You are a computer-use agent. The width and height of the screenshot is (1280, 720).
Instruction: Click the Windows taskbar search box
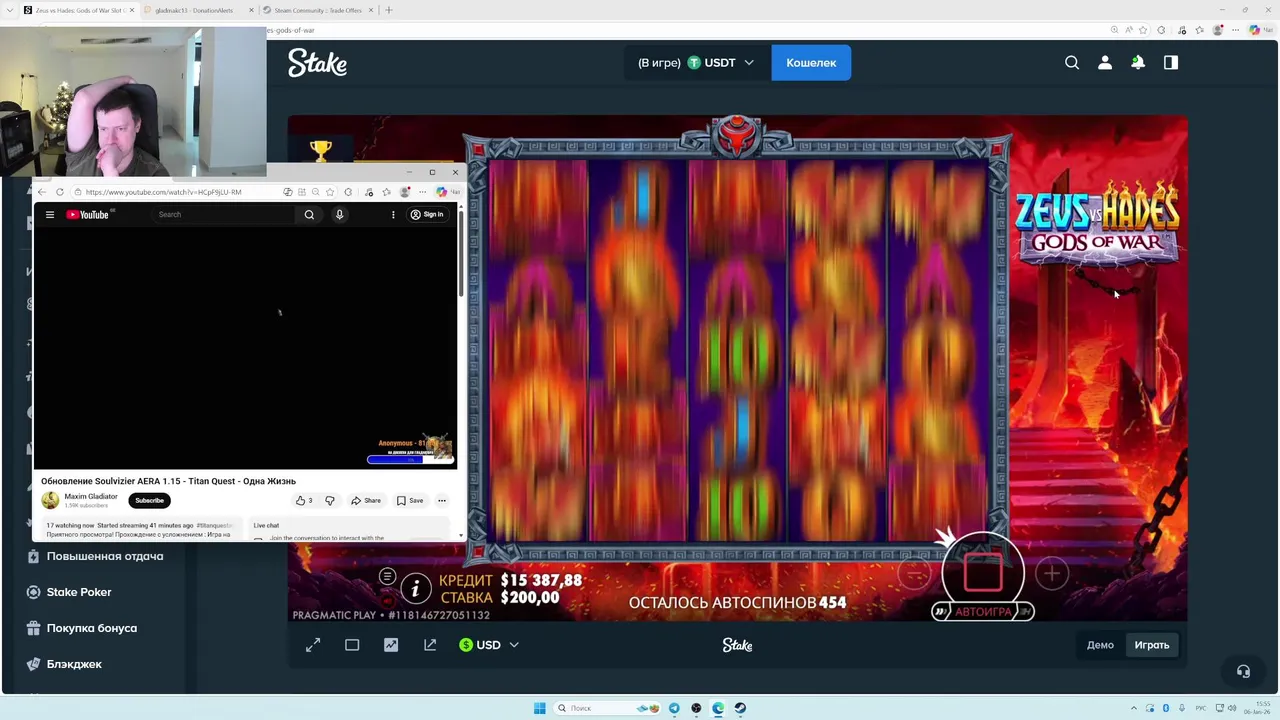pyautogui.click(x=605, y=708)
